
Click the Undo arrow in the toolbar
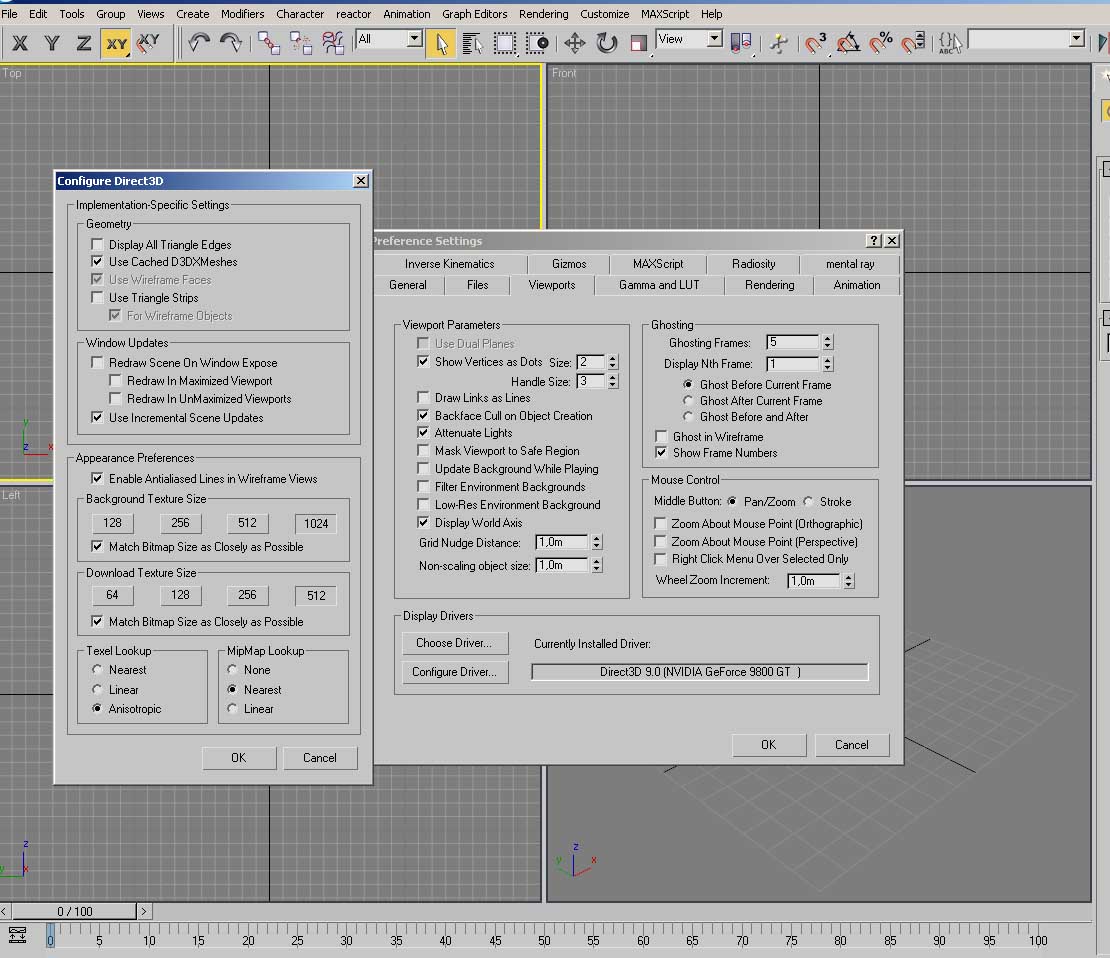pos(199,42)
